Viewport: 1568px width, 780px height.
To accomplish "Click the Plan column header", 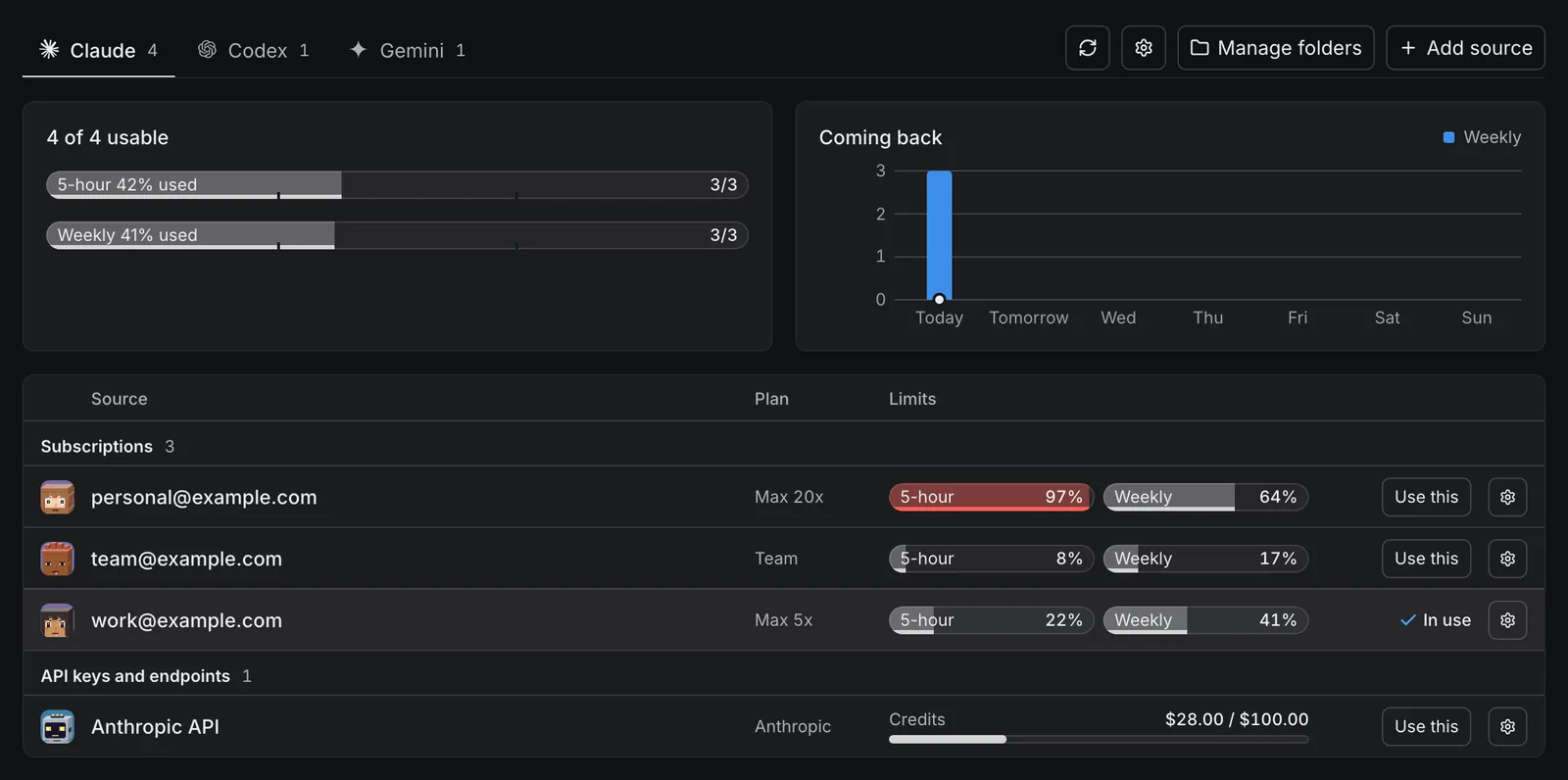I will click(771, 399).
